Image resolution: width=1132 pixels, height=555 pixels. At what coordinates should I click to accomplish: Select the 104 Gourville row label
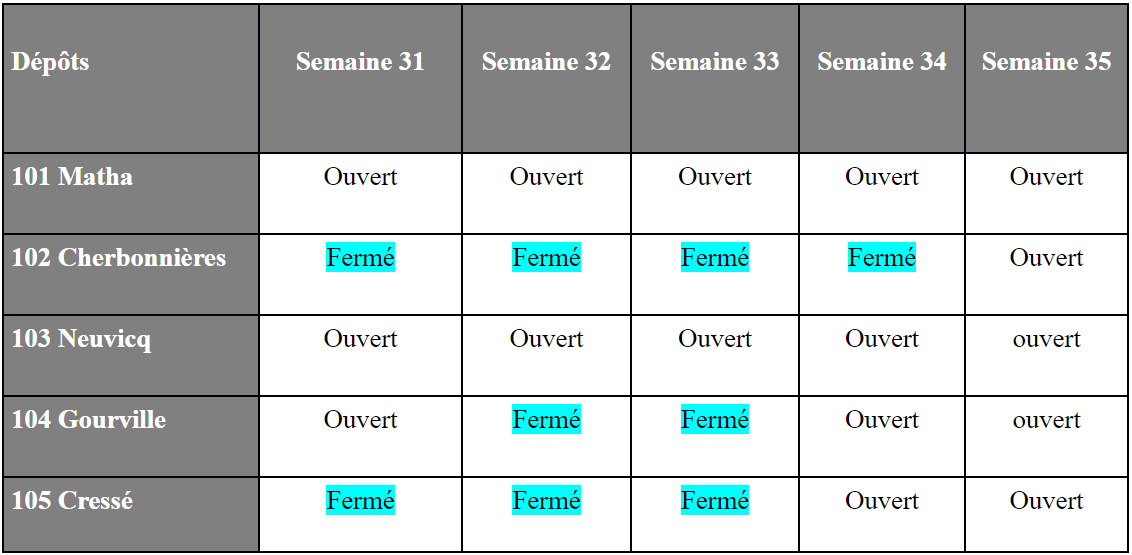click(89, 420)
